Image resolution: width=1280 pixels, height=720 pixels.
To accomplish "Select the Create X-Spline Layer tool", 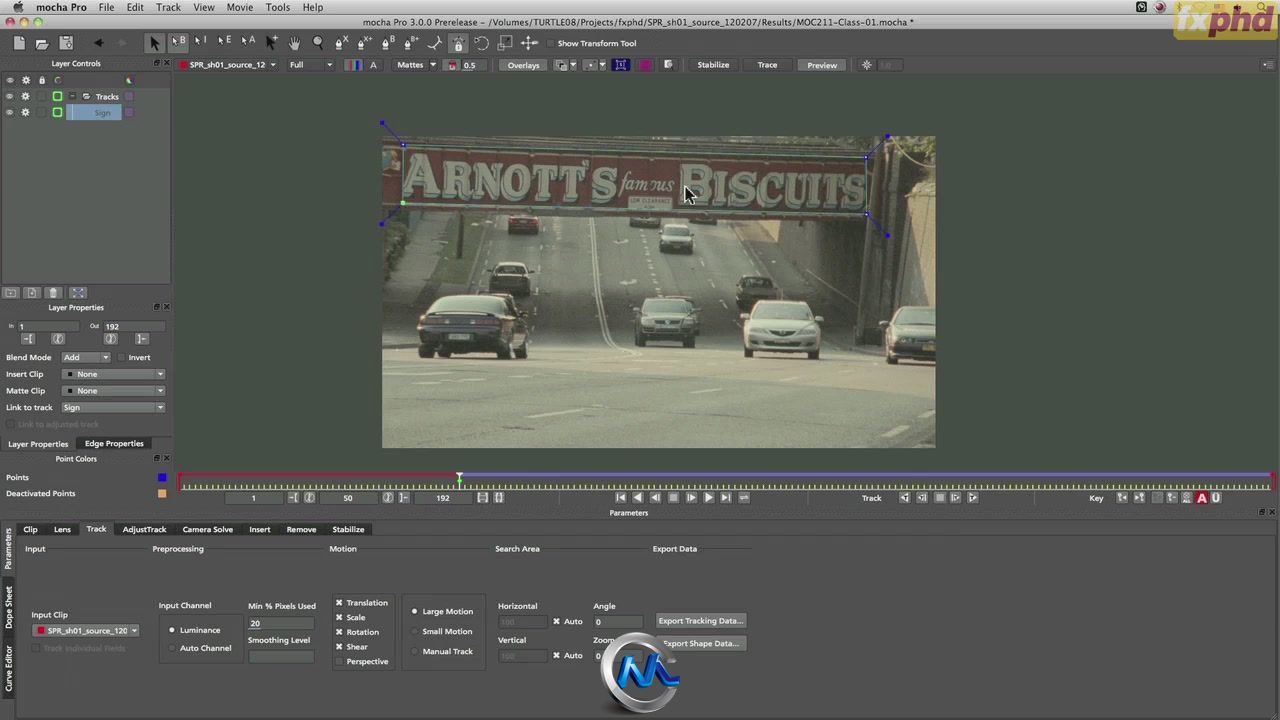I will 341,43.
